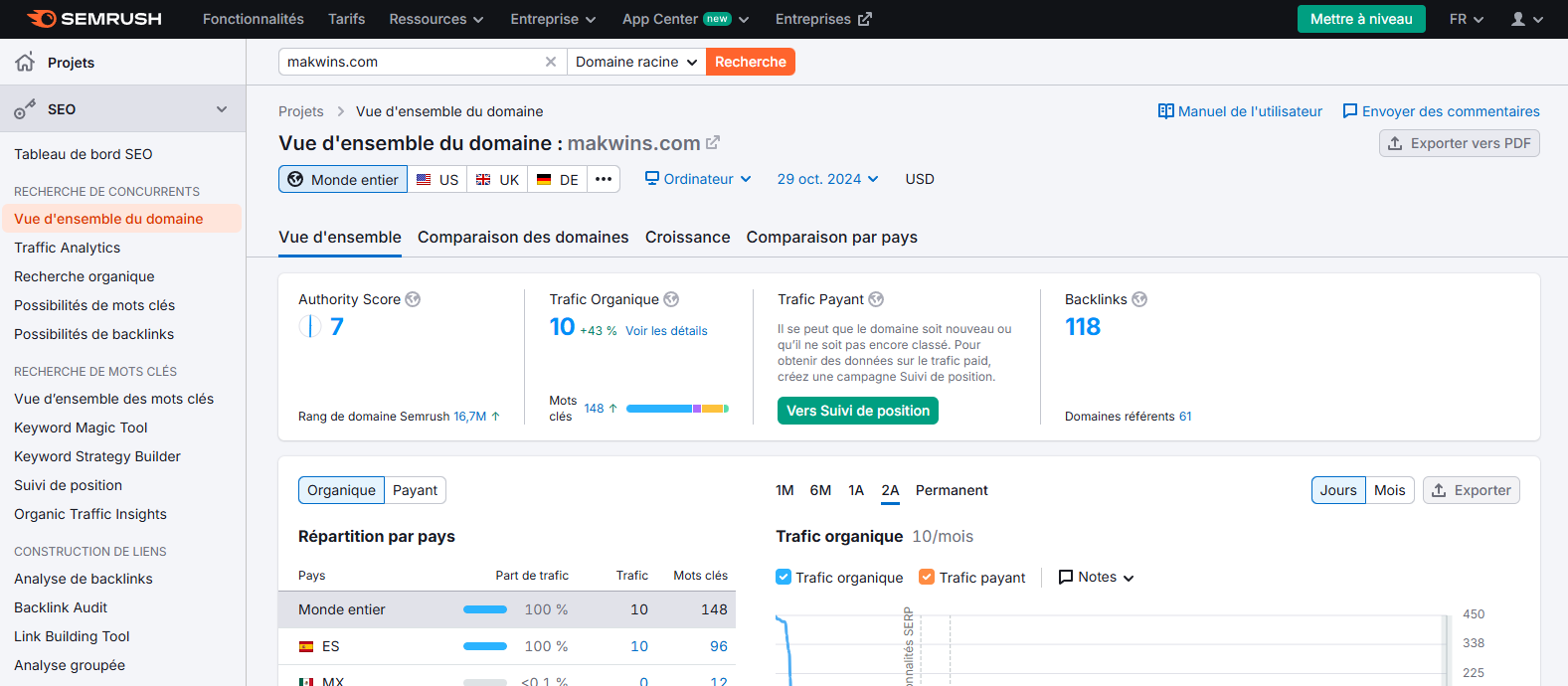Select the DE flag database
The image size is (1568, 686).
(x=557, y=179)
